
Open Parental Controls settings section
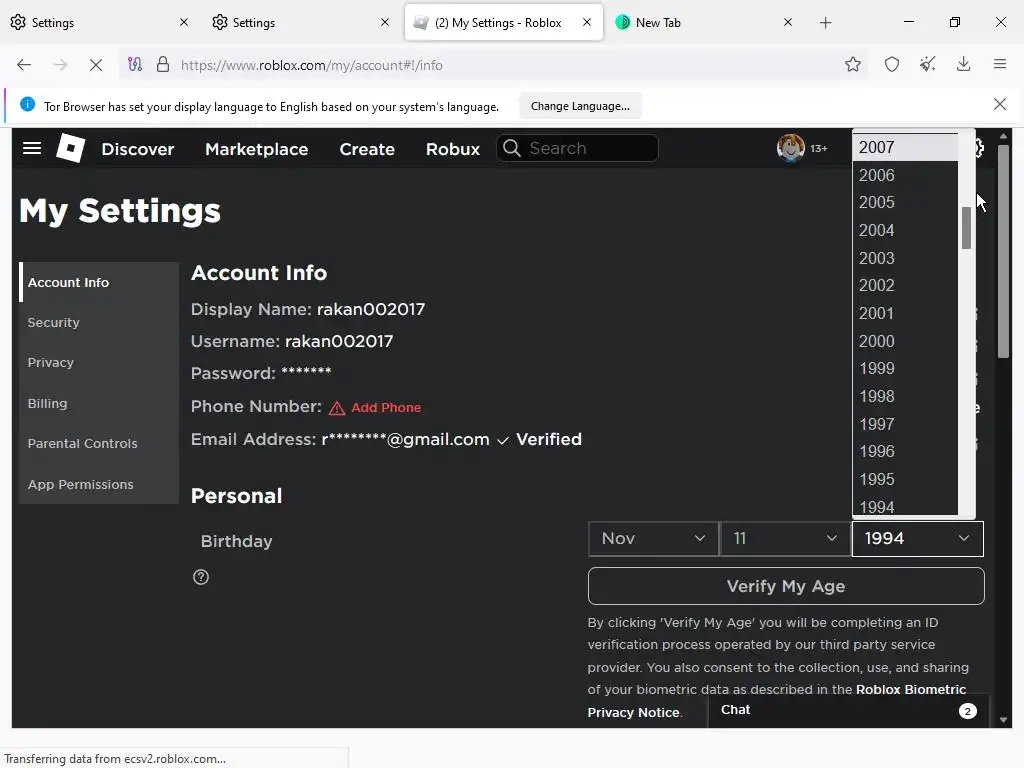pyautogui.click(x=99, y=443)
